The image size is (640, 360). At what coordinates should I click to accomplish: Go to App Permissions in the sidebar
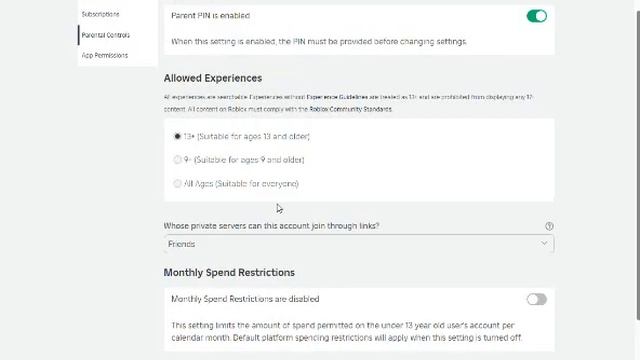[x=104, y=55]
